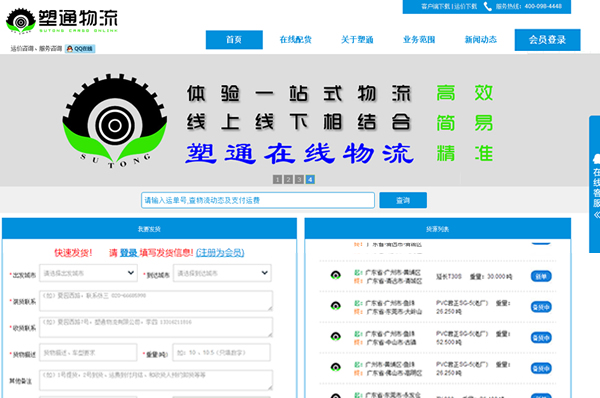Click the 查询 query button
The image size is (600, 398).
(x=403, y=201)
